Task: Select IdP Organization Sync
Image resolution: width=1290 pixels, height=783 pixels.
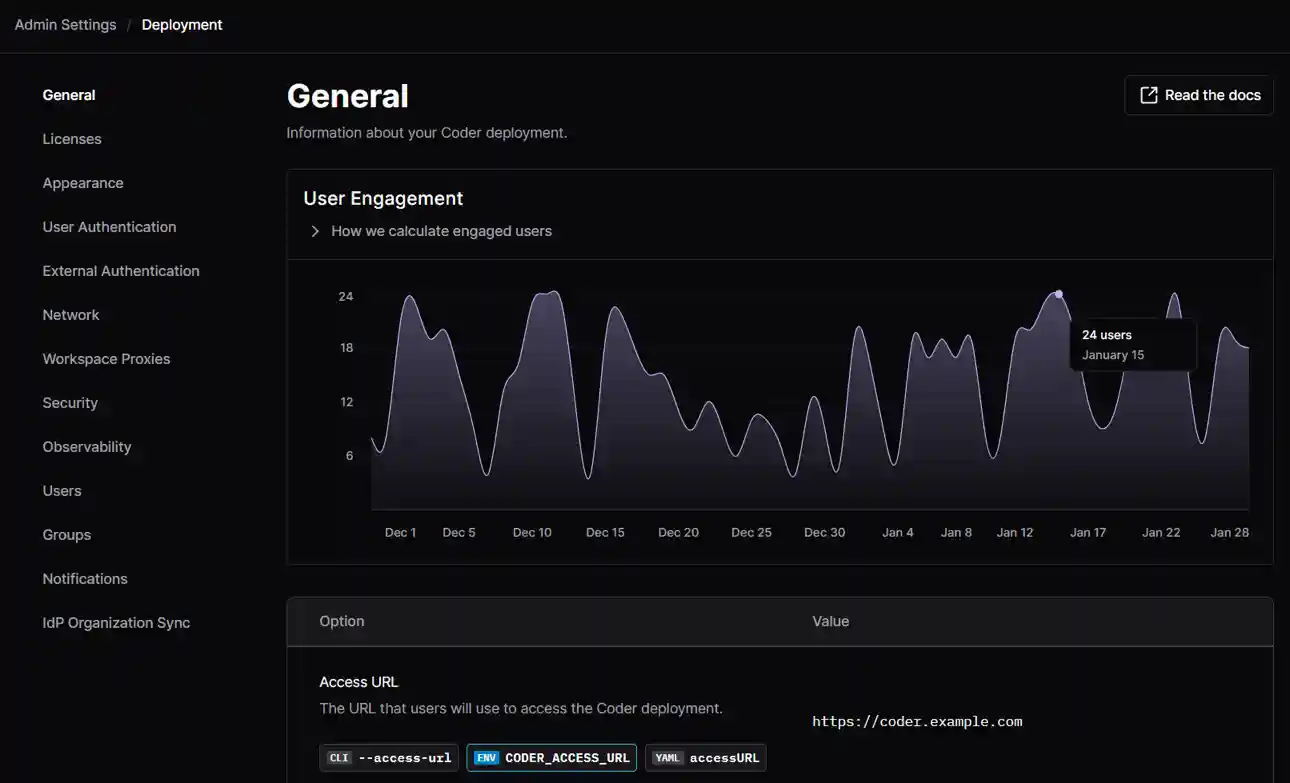Action: tap(116, 622)
